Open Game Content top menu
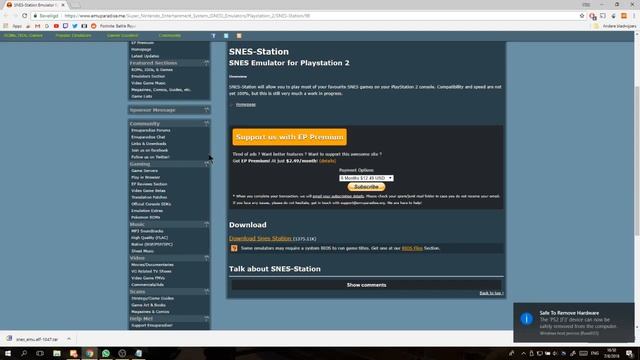This screenshot has height=360, width=640. pos(122,36)
